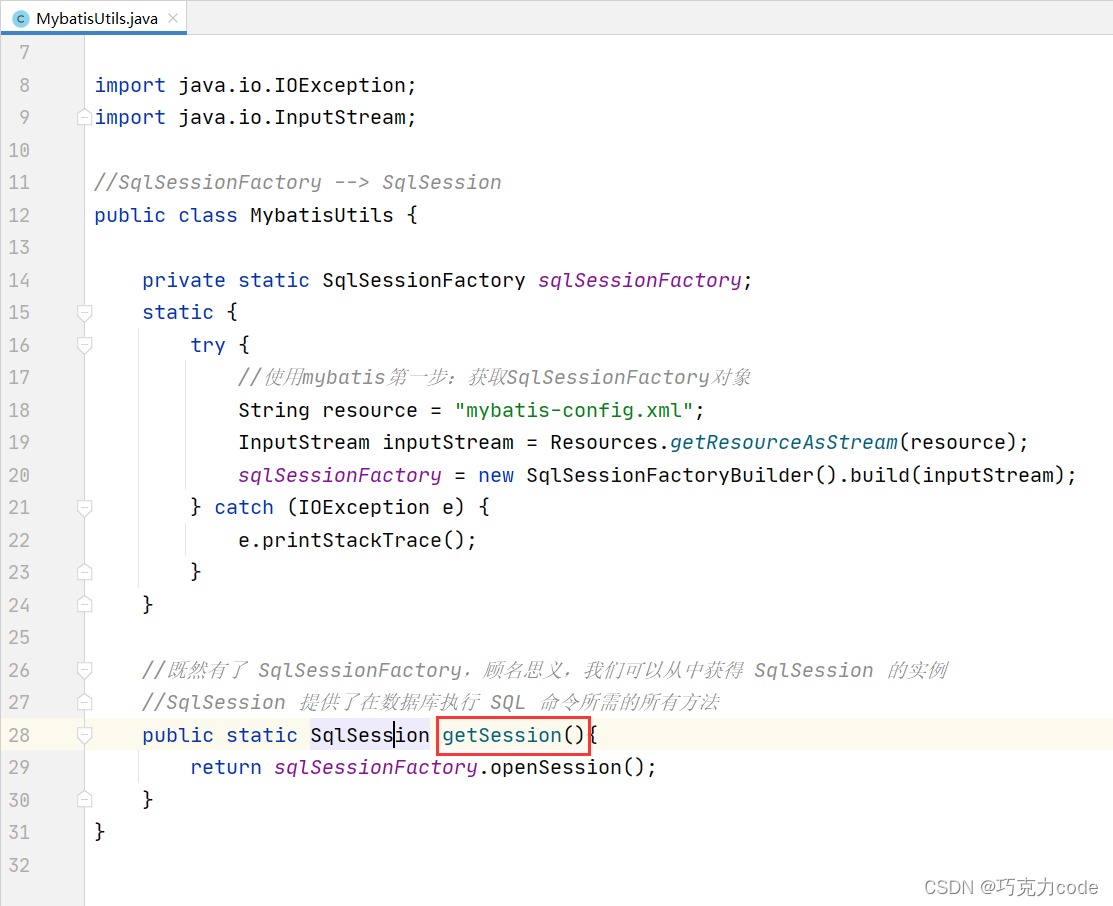Collapse the static block at line 15
Image resolution: width=1113 pixels, height=906 pixels.
coord(84,312)
